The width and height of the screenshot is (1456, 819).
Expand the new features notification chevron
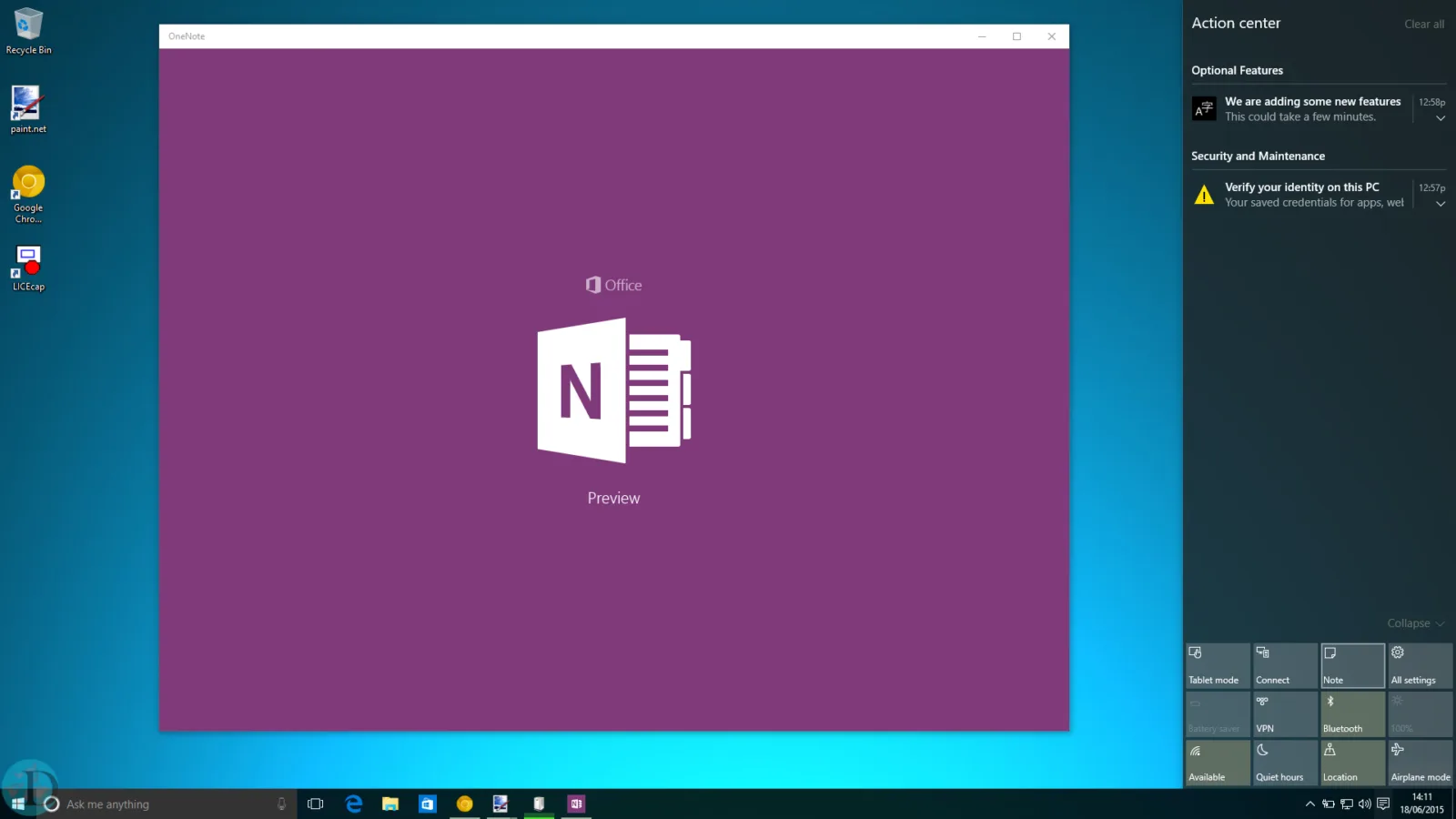[x=1441, y=118]
